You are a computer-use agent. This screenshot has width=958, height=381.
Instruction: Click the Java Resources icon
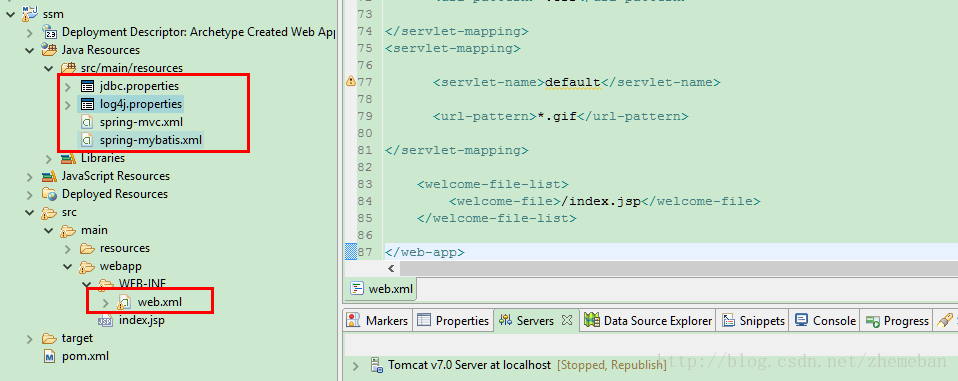(x=49, y=49)
